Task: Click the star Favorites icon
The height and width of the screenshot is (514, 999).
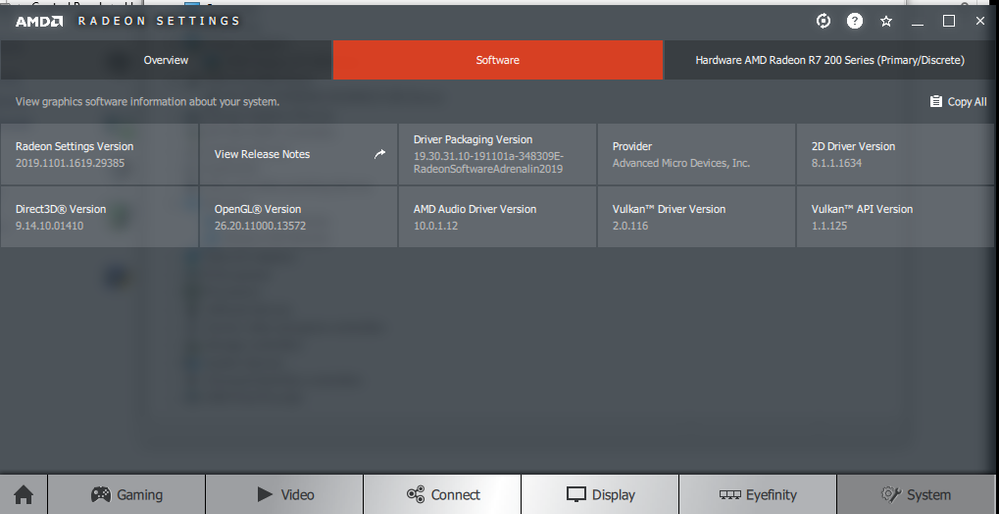Action: (x=886, y=22)
